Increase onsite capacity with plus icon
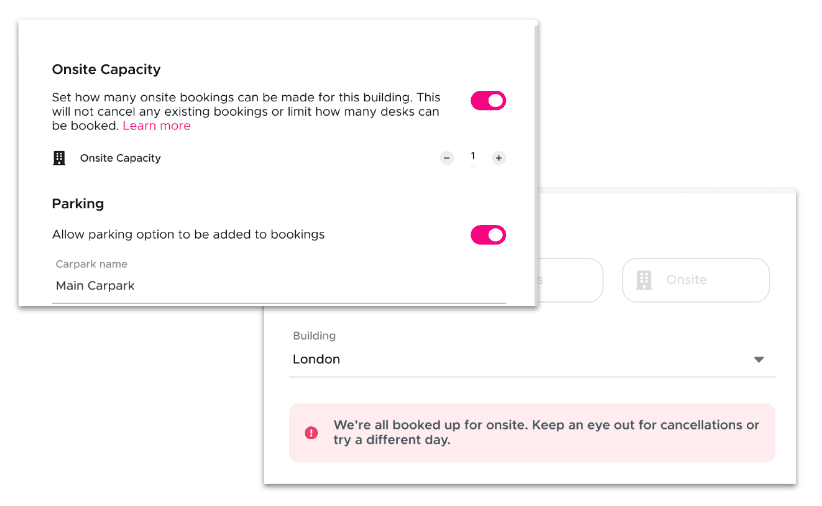Viewport: 822px width, 506px height. 499,158
